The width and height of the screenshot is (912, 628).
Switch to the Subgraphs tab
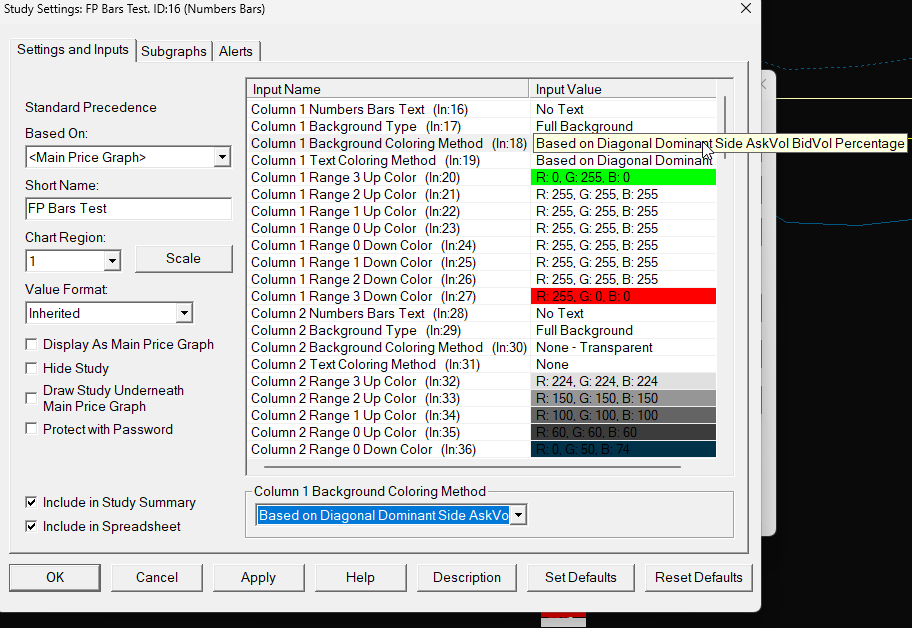point(173,51)
